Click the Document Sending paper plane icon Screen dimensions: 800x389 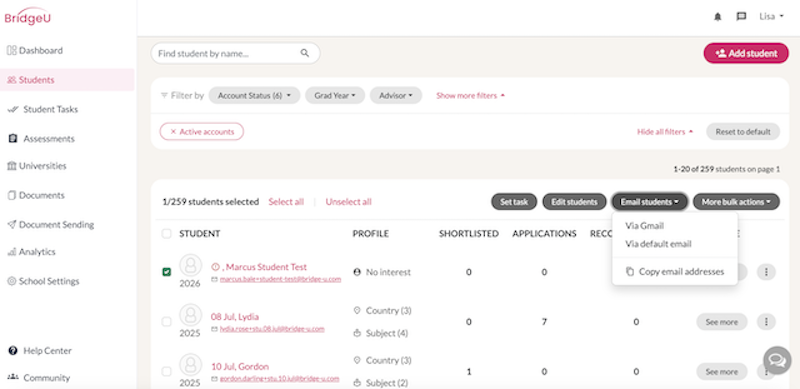click(12, 225)
